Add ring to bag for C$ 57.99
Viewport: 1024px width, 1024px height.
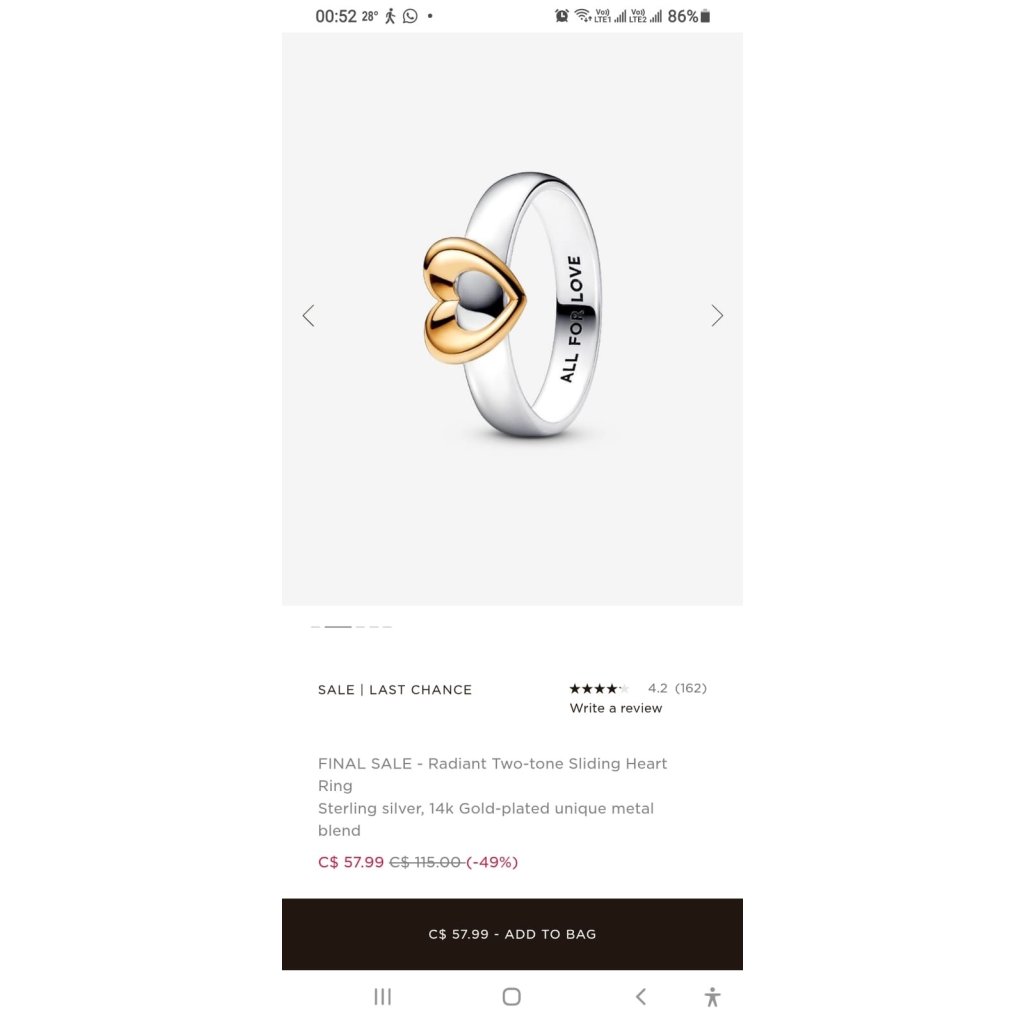pos(512,934)
